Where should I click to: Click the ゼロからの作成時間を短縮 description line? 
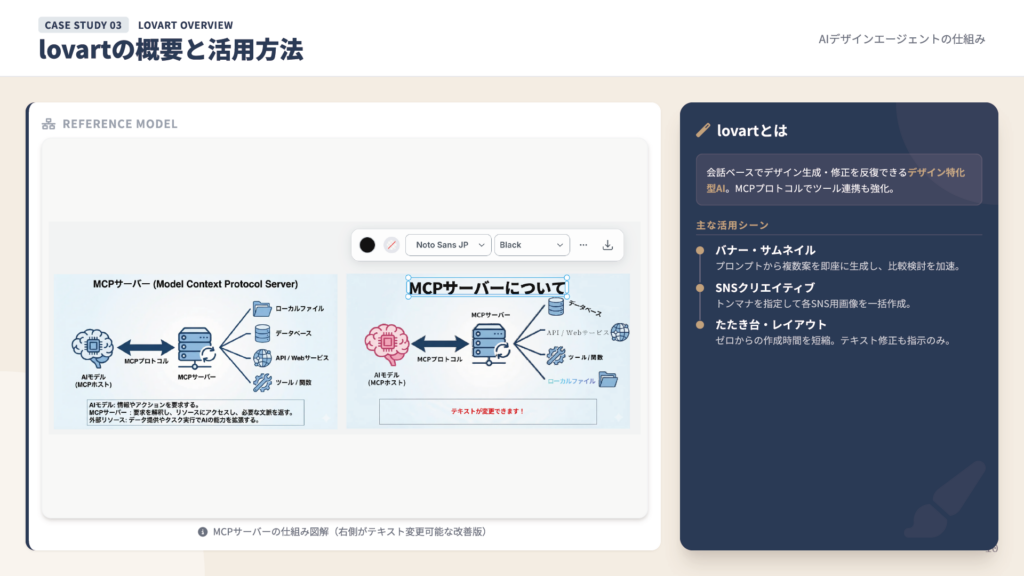[x=833, y=341]
